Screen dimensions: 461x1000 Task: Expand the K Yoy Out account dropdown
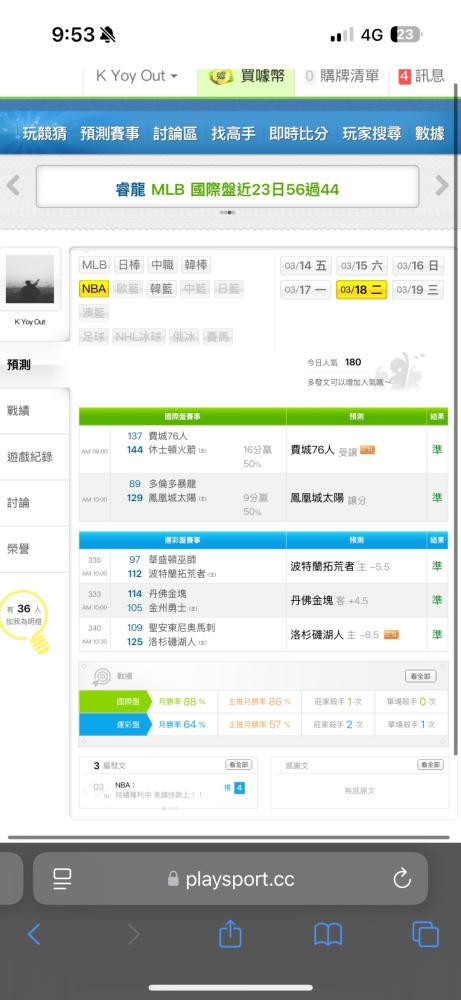[x=136, y=76]
